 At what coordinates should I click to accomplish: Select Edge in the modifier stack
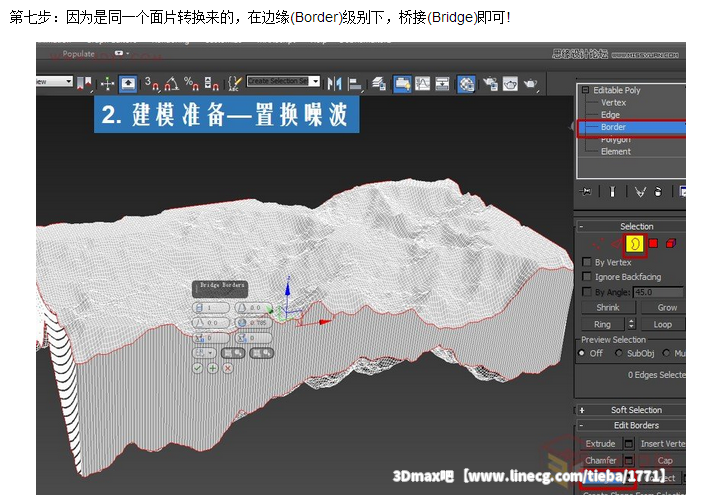coord(610,115)
